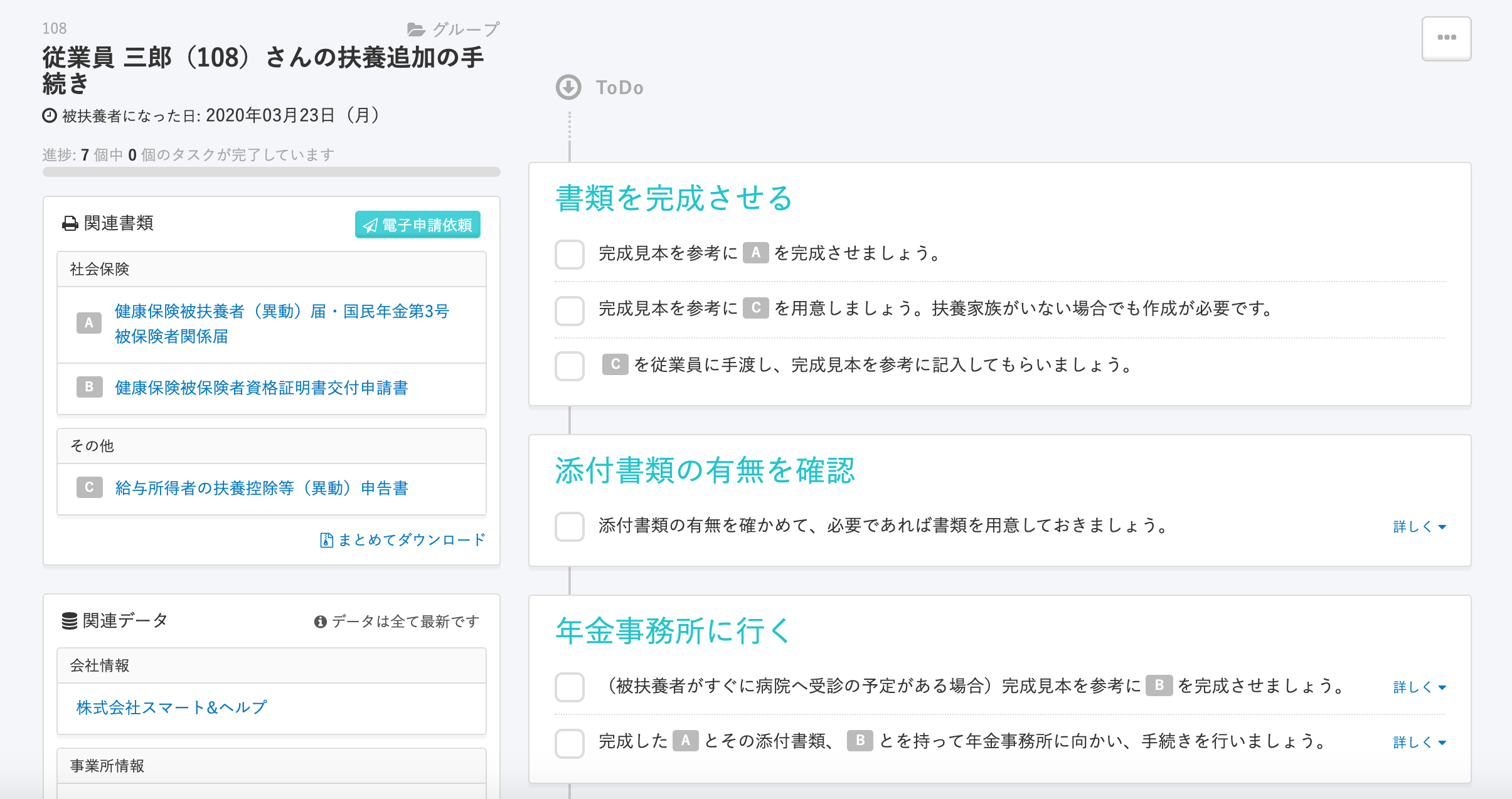Click the C badge for 扶養控除等申告書
Viewport: 1512px width, 799px height.
click(x=89, y=487)
